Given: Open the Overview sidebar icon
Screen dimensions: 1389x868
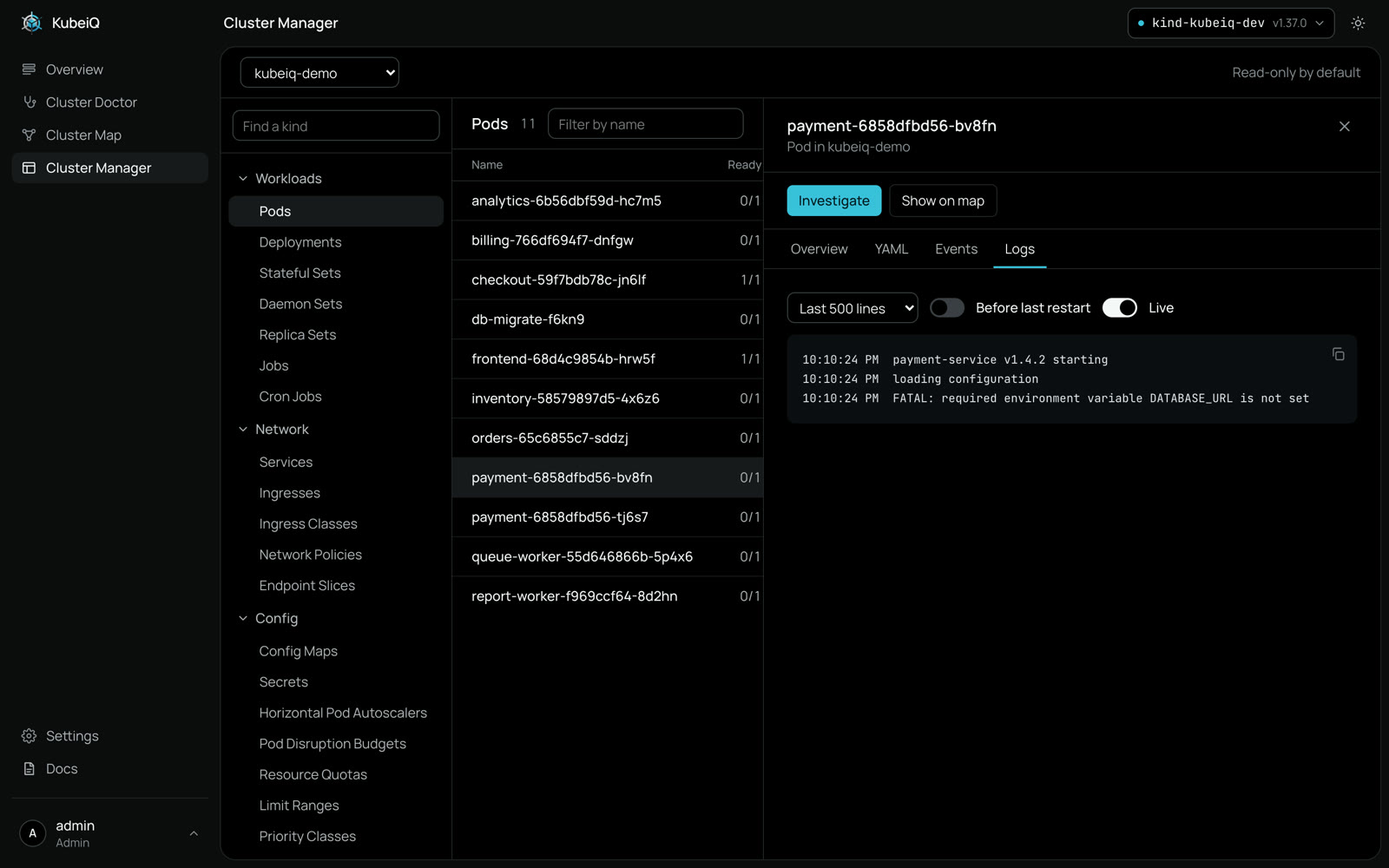Looking at the screenshot, I should tap(29, 69).
